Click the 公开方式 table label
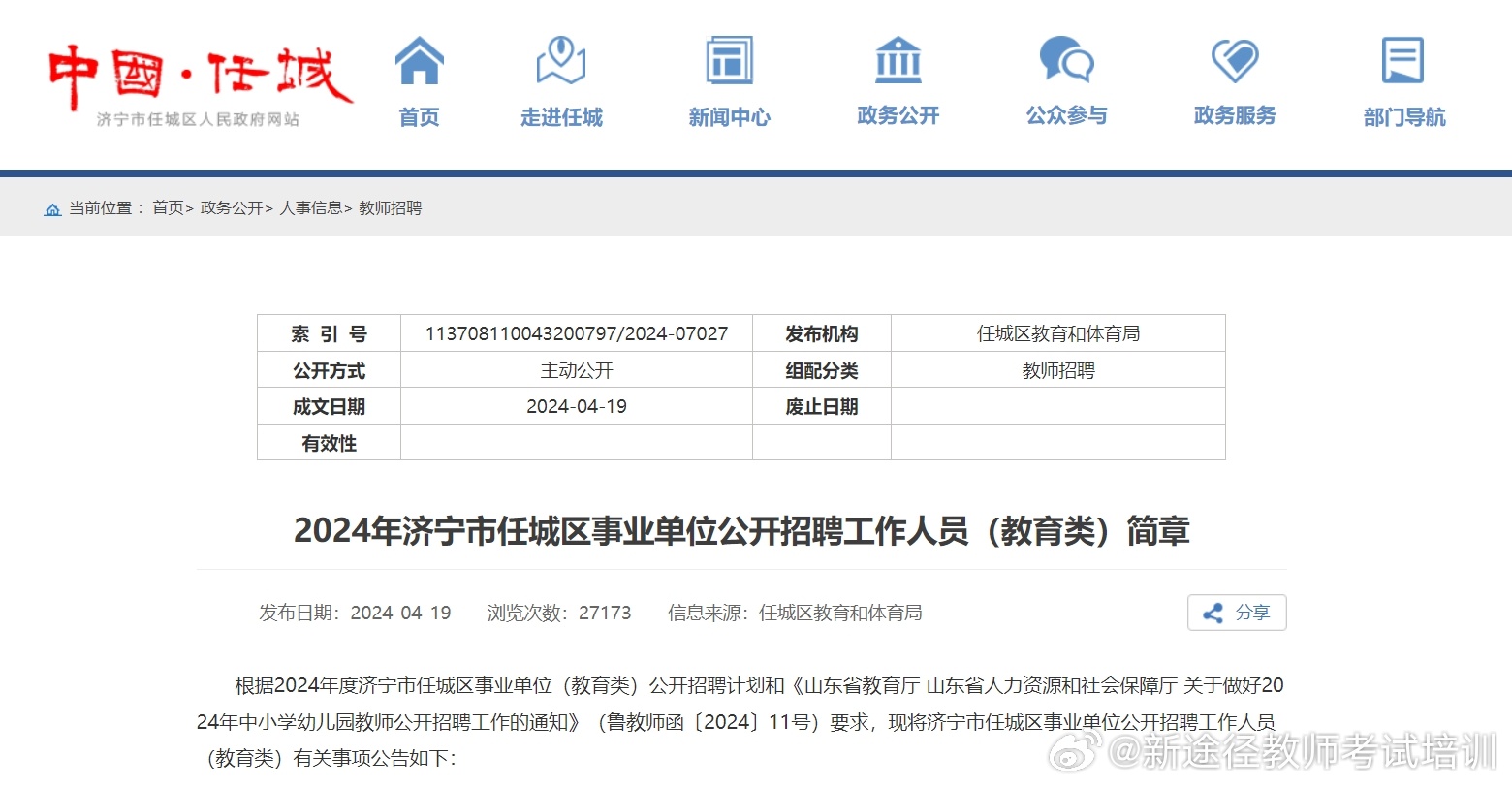This screenshot has width=1512, height=787. (329, 370)
